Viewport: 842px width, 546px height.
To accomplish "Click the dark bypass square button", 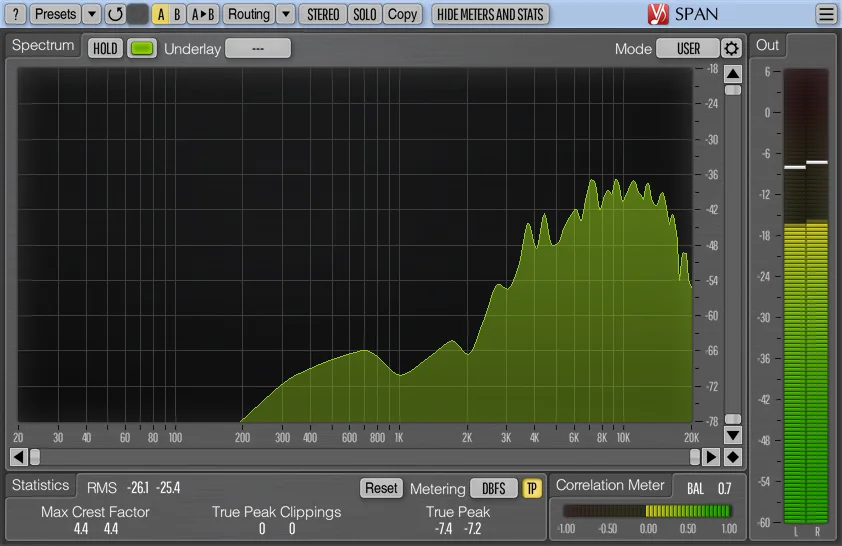I will tap(138, 14).
